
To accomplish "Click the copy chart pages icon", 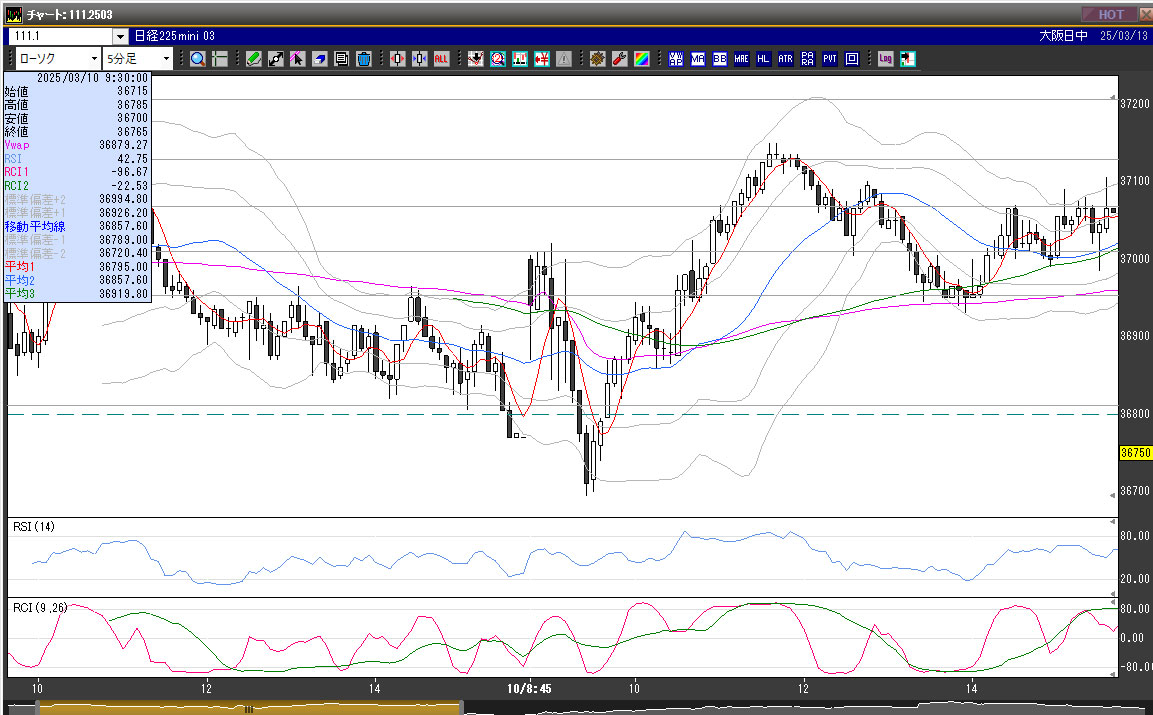I will pyautogui.click(x=341, y=59).
